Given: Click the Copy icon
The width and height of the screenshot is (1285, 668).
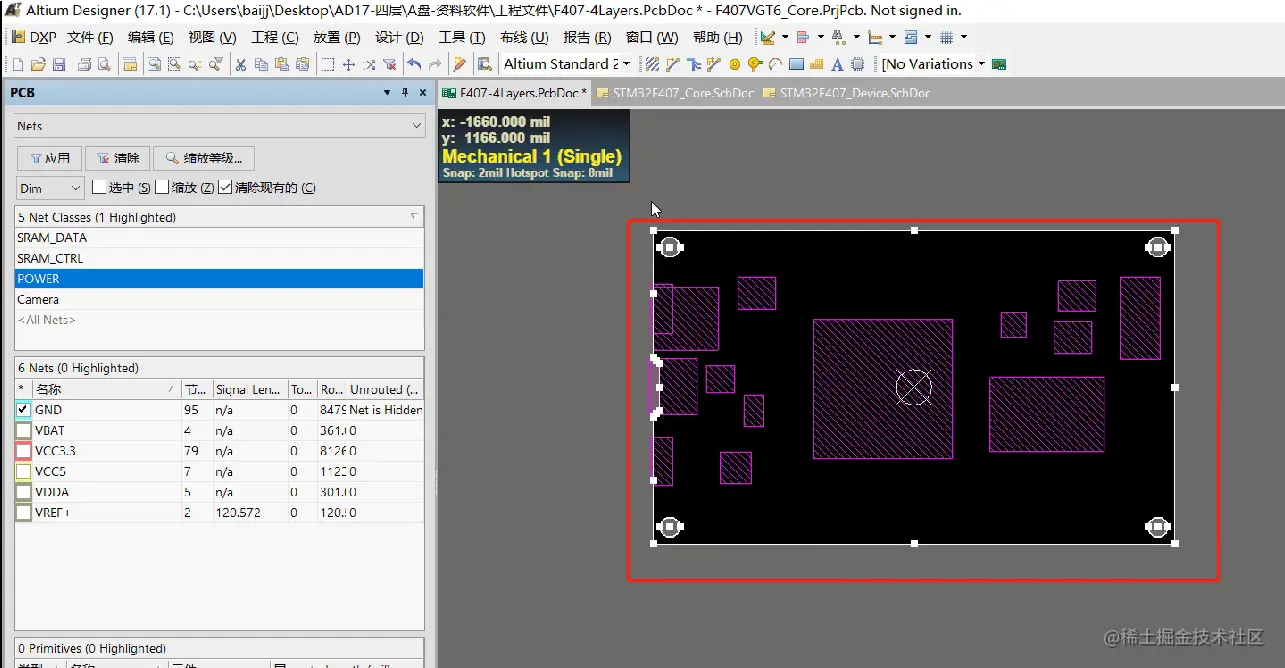Looking at the screenshot, I should click(x=262, y=64).
